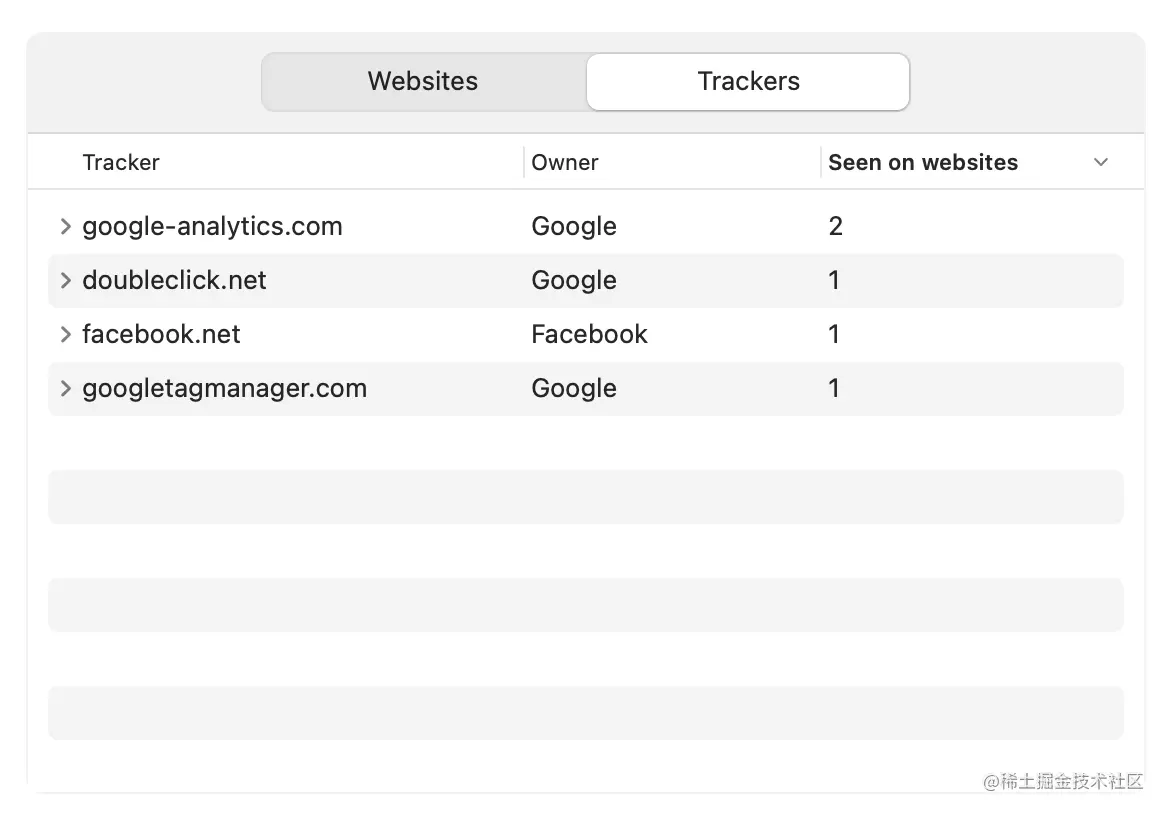
Task: Click the Seen on websites header label
Action: (923, 162)
